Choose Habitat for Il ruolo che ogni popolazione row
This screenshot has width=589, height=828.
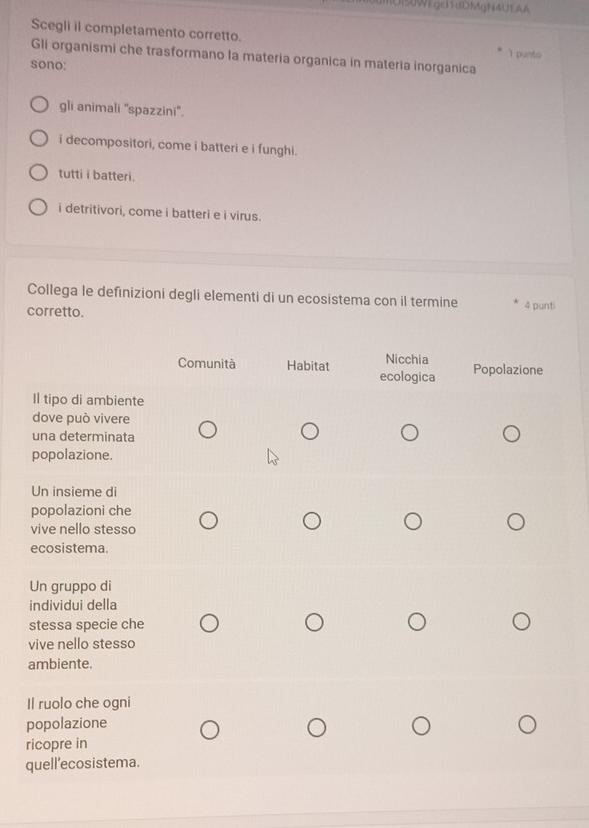click(x=316, y=728)
